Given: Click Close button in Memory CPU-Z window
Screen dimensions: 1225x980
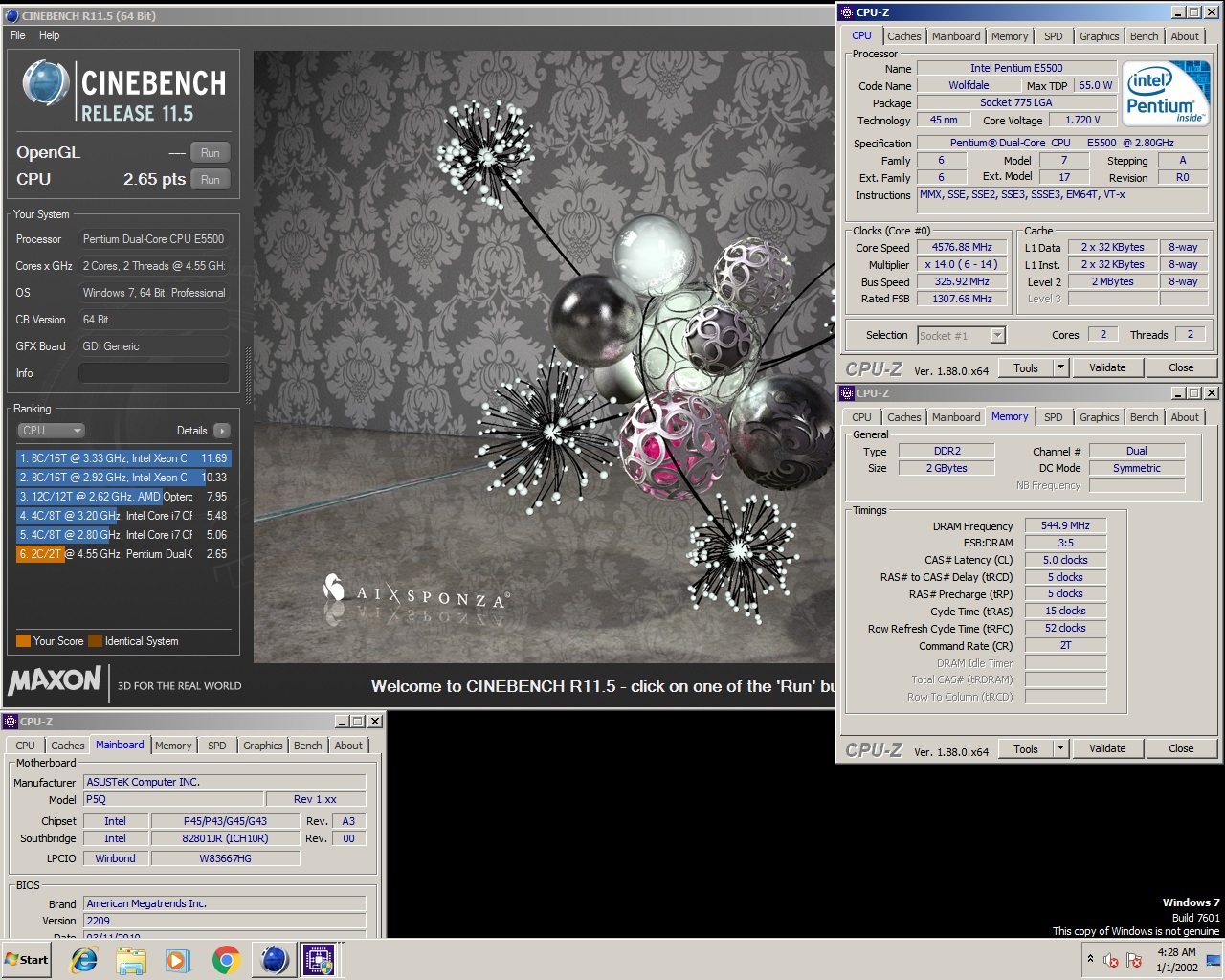Looking at the screenshot, I should (x=1181, y=749).
